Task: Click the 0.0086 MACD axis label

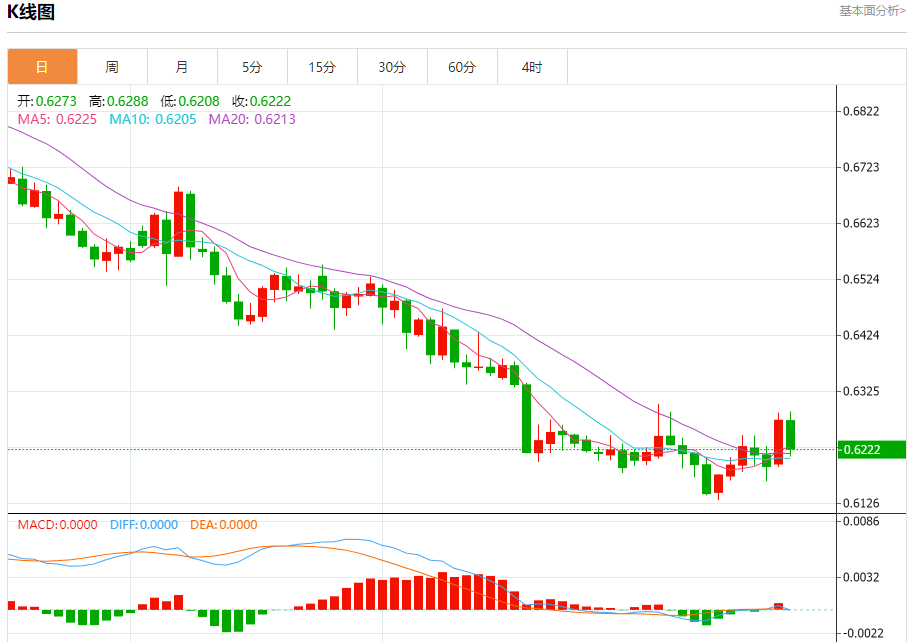Action: click(x=861, y=521)
